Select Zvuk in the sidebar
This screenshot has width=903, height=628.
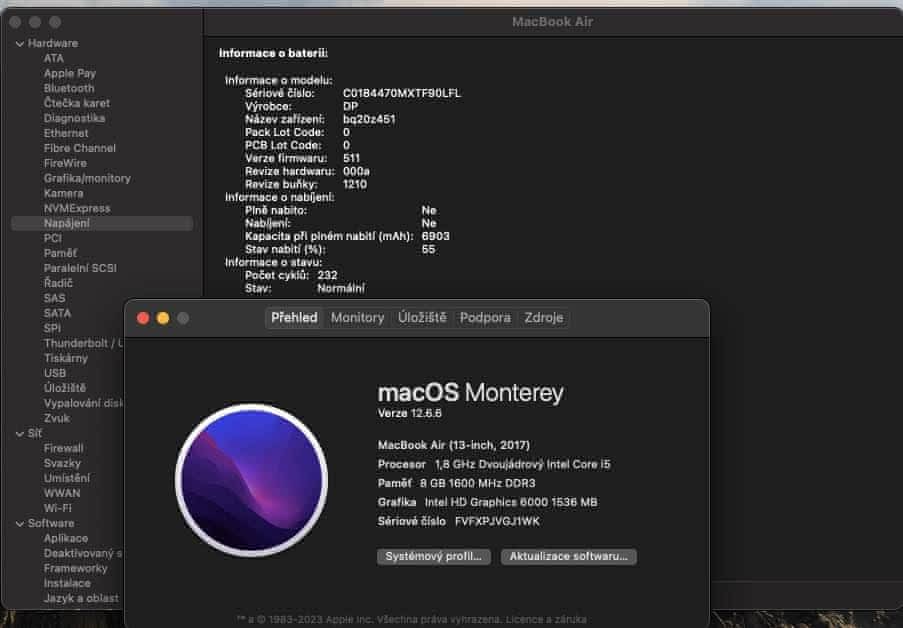(56, 418)
